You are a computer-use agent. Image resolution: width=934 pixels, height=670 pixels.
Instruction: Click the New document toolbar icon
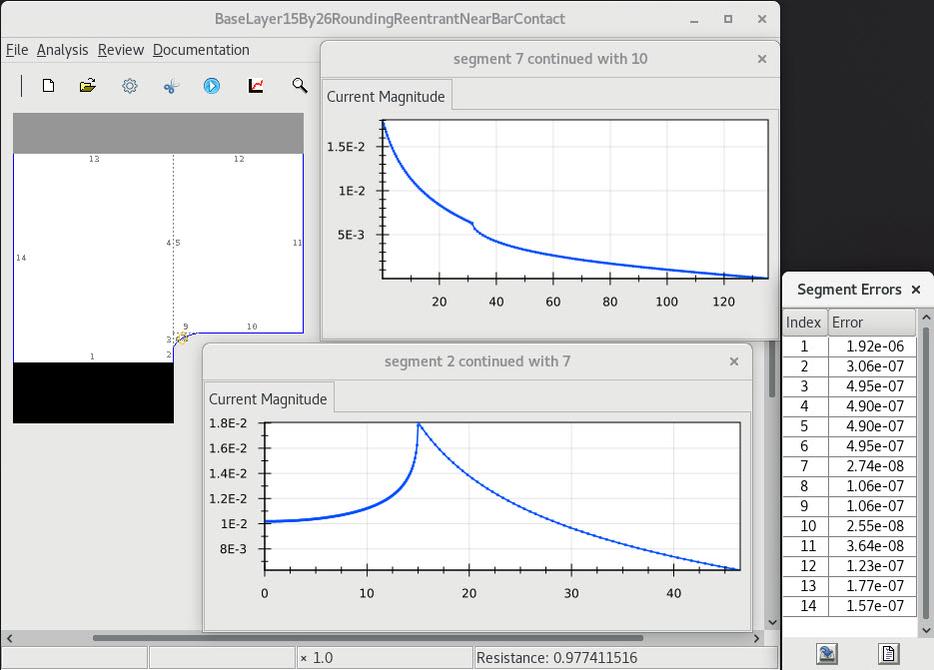[48, 86]
